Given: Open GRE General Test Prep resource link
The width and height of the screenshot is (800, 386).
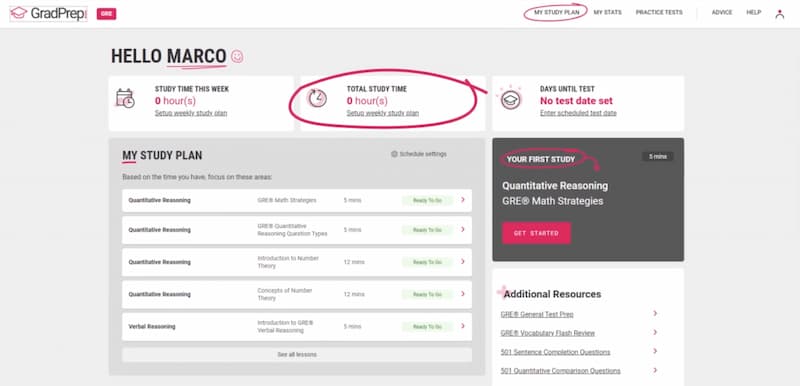Looking at the screenshot, I should (x=537, y=314).
